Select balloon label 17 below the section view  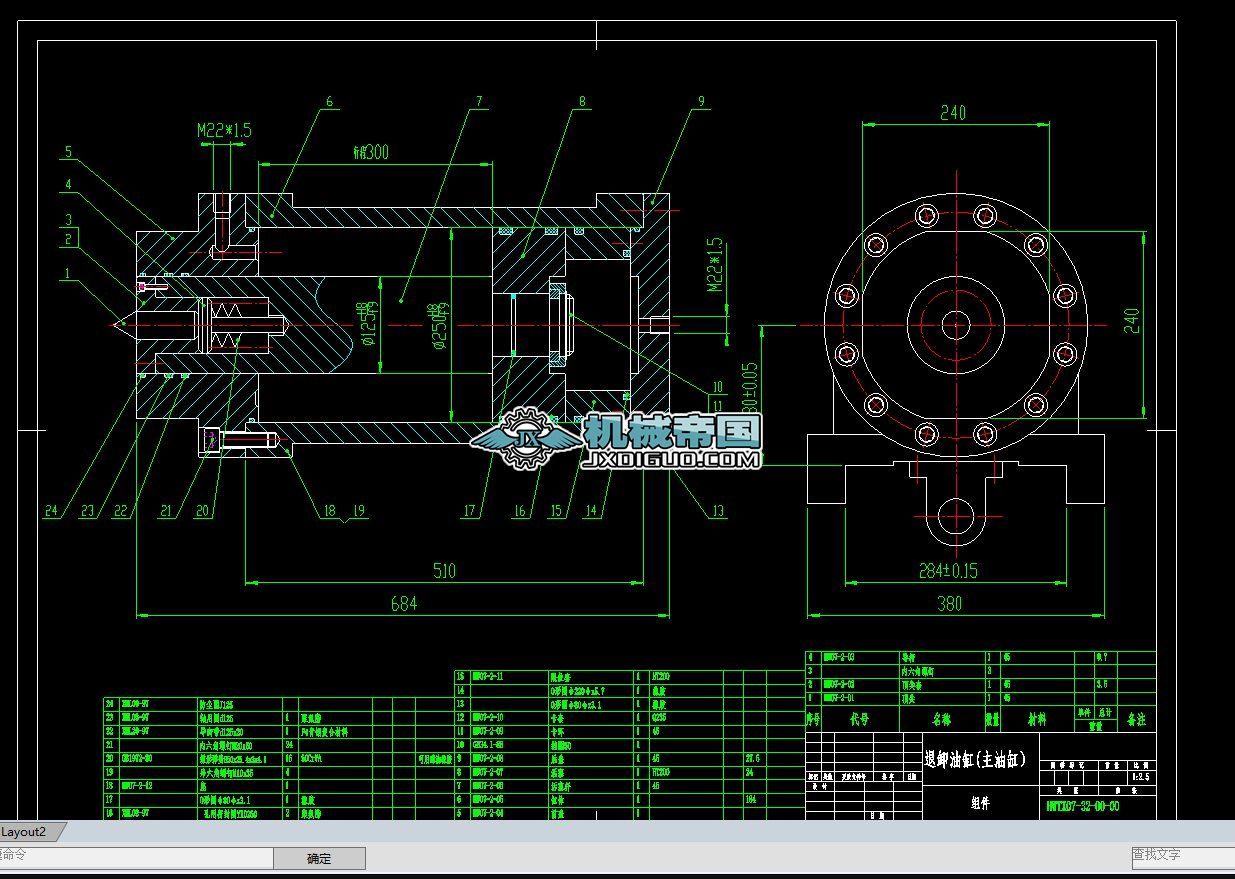pyautogui.click(x=469, y=511)
